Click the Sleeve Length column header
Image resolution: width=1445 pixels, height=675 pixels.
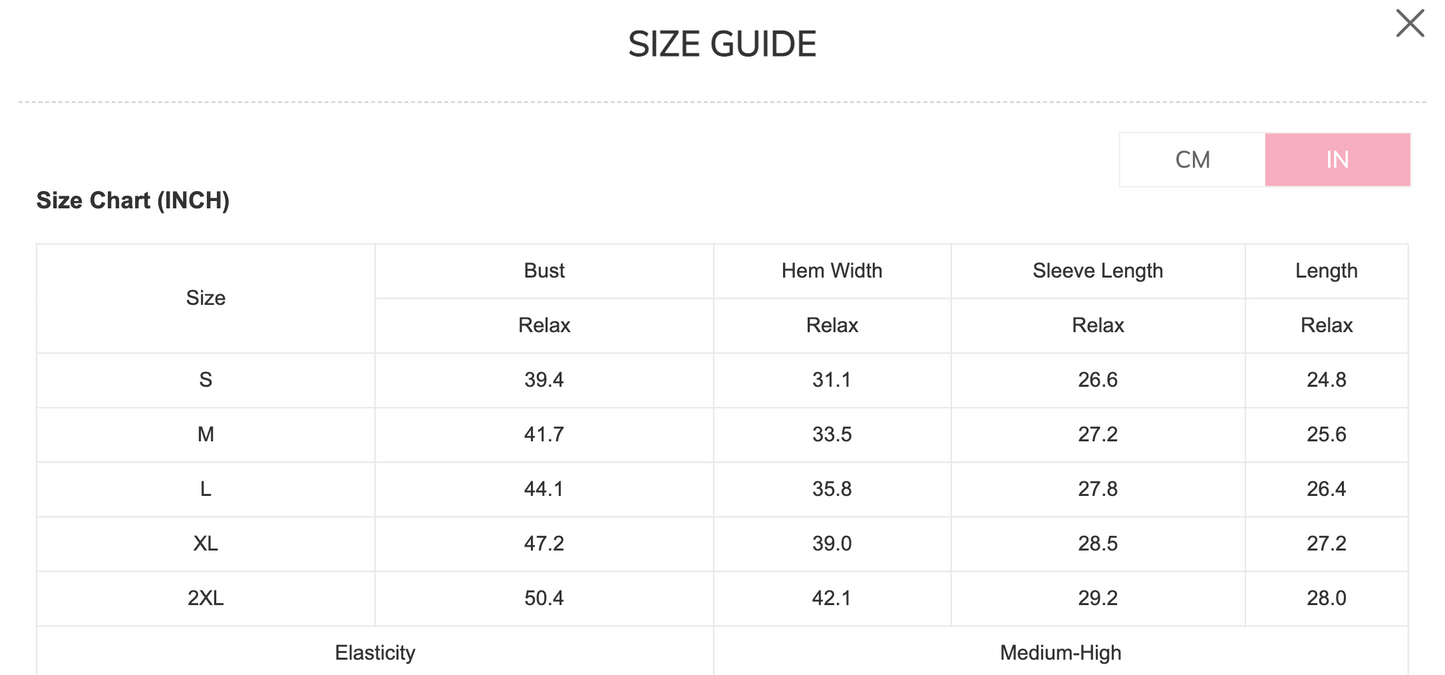click(1097, 271)
